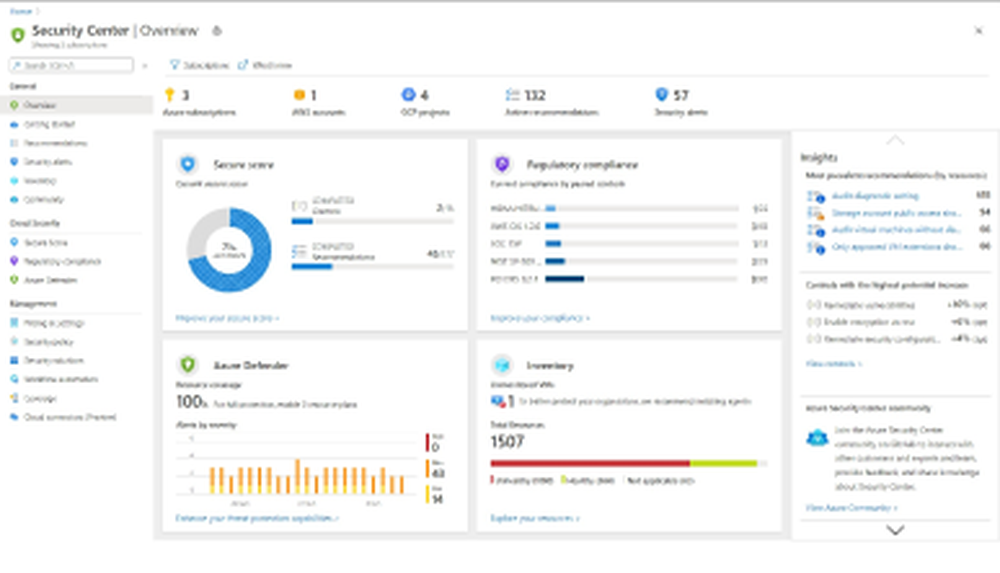
Task: Collapse the sidebar menu with chevron
Action: [x=145, y=65]
